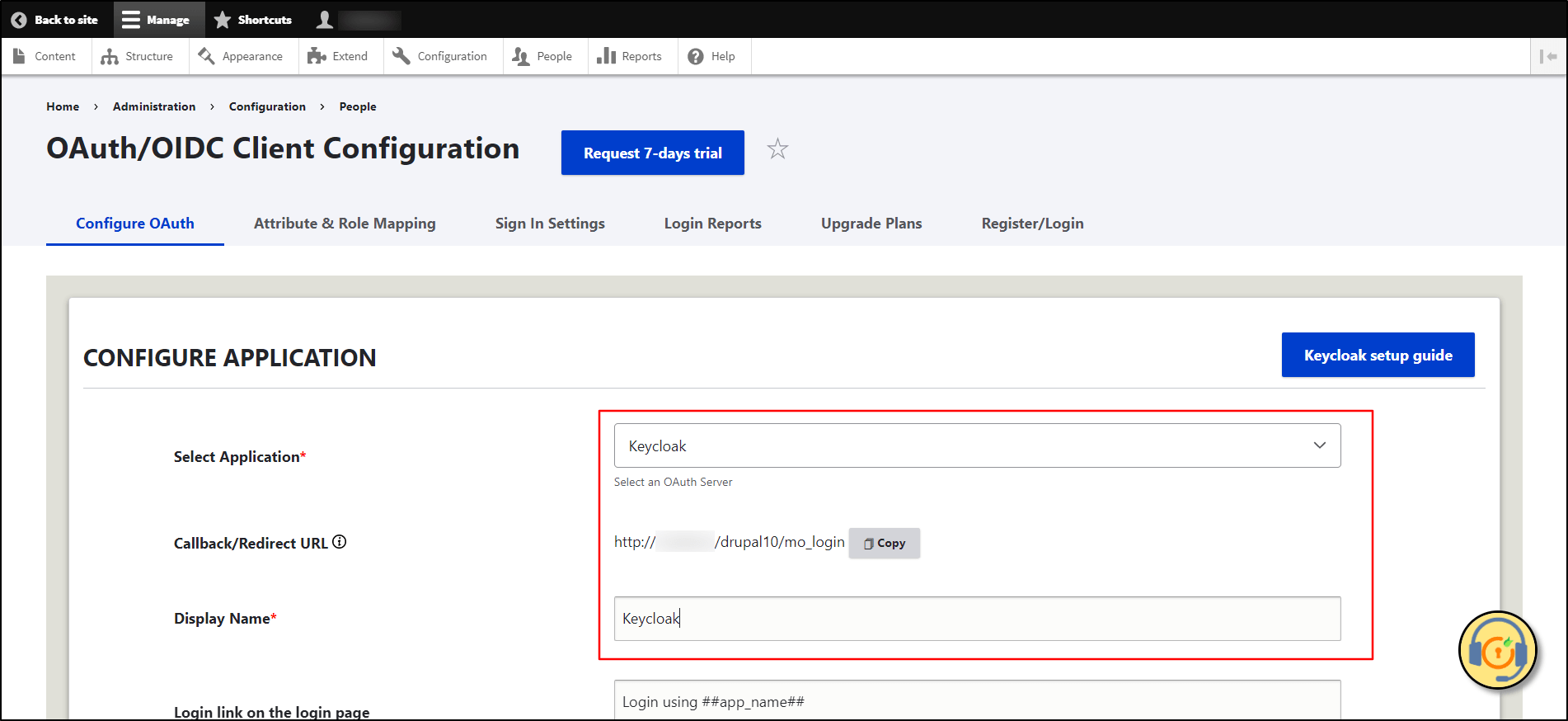Open the People breadcrumb link

(x=358, y=106)
